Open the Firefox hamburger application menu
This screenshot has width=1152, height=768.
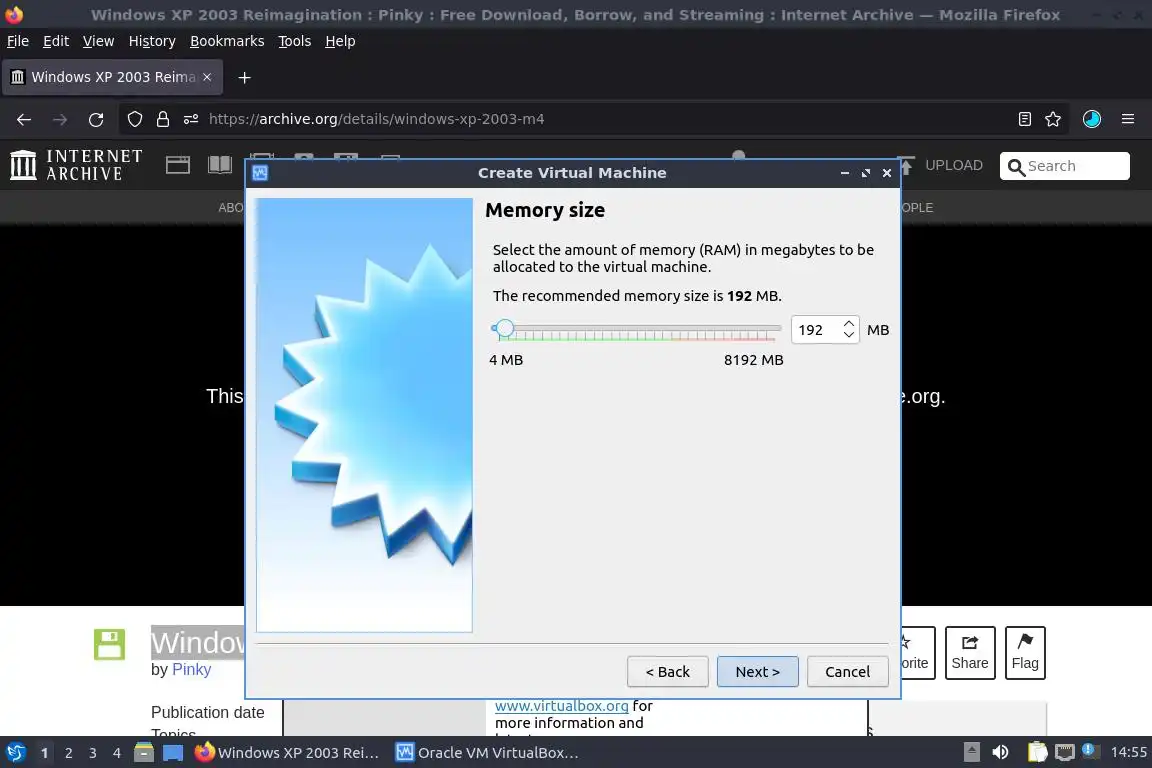click(1128, 119)
